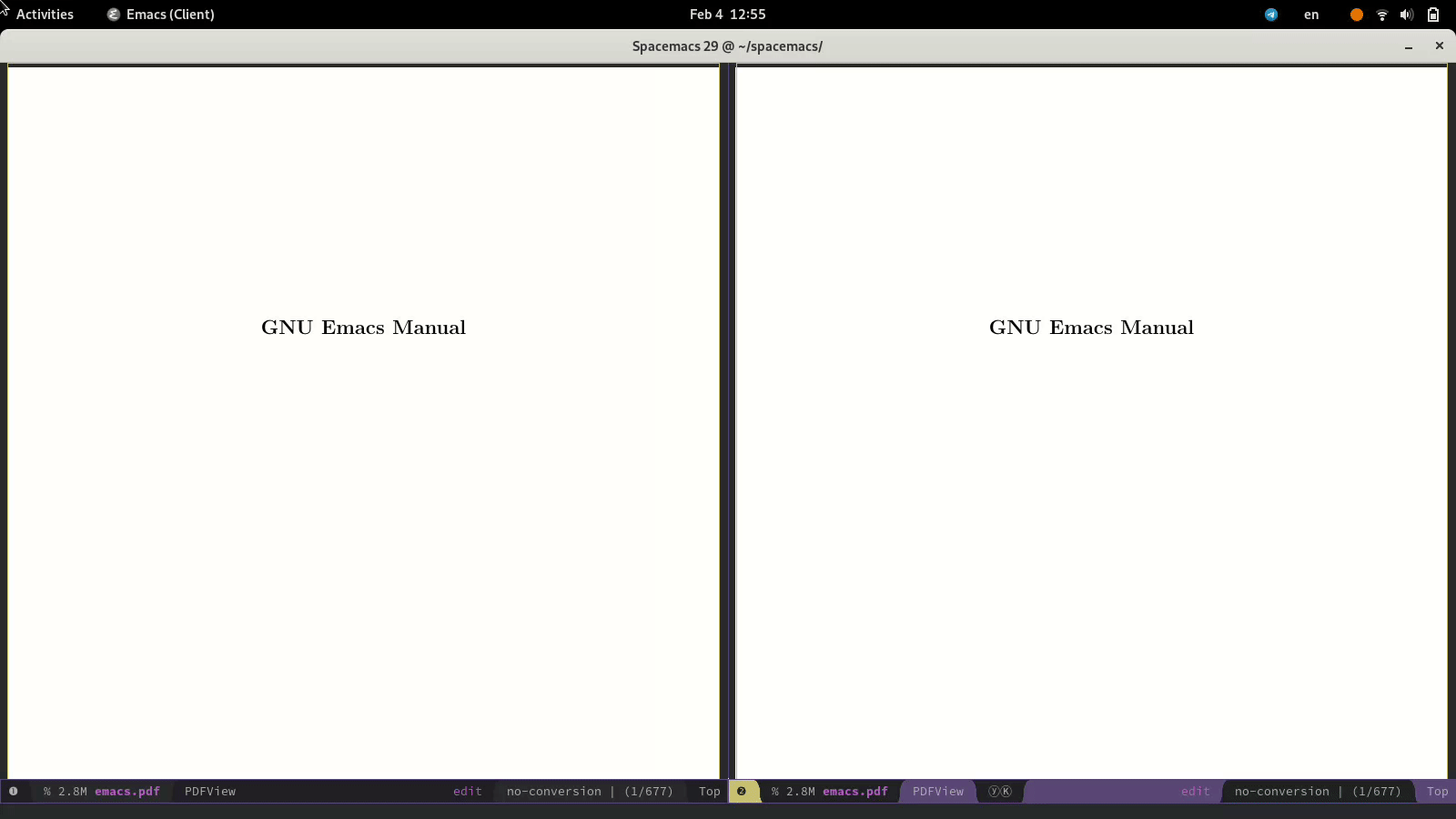Click the Spacemacs 29 window title bar

coord(727,46)
